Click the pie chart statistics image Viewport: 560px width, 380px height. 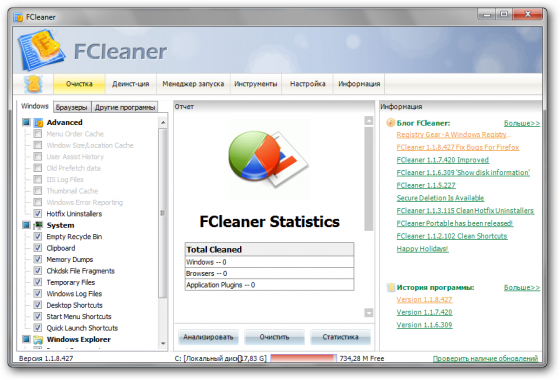point(269,159)
